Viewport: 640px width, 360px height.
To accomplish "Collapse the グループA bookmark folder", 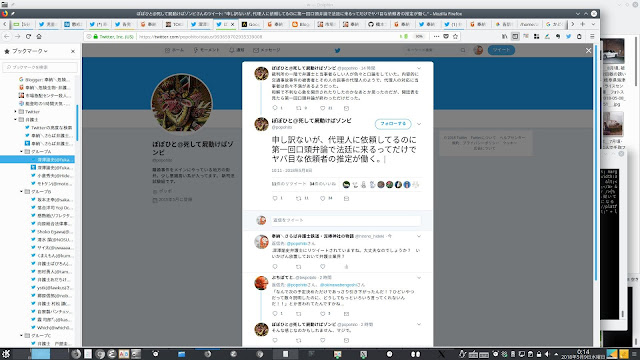I will pos(21,151).
